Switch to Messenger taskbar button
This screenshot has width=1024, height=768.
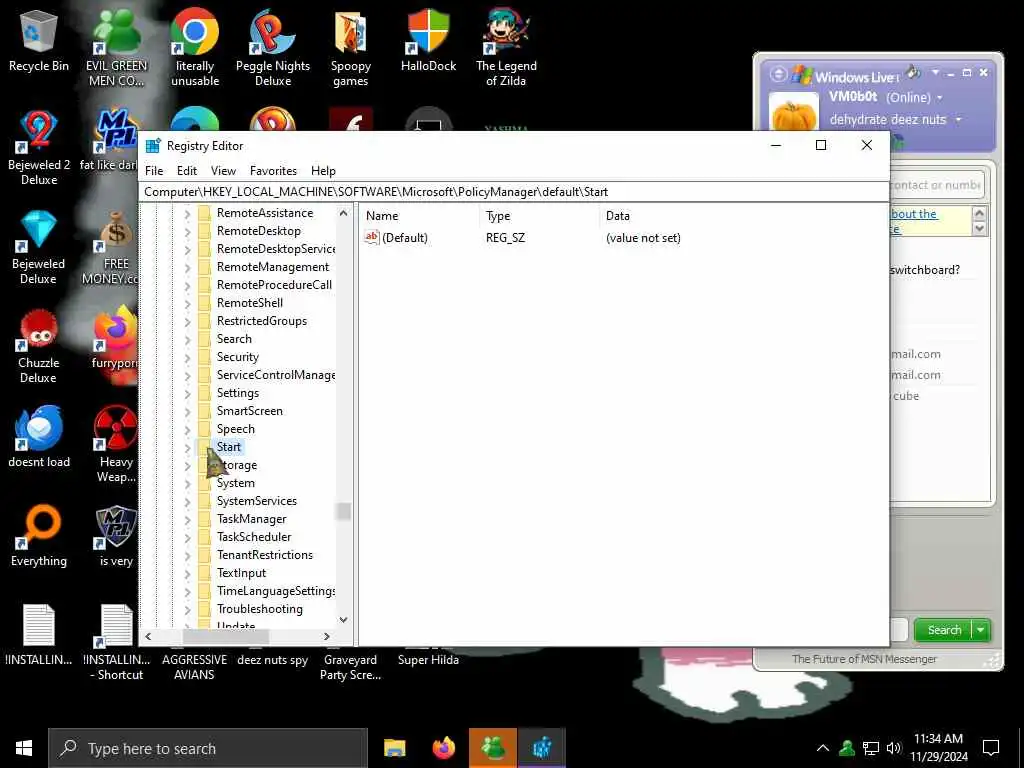coord(493,748)
